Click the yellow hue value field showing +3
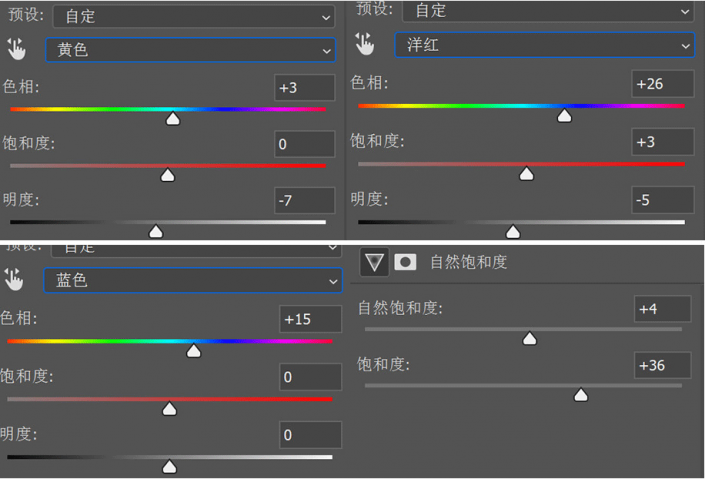 click(304, 88)
